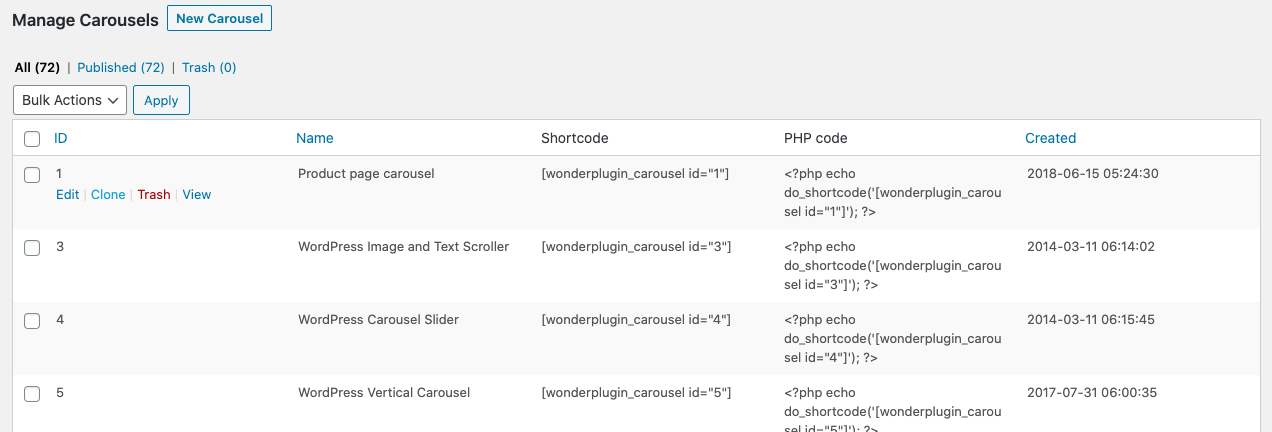Click the WordPress Carousel Slider name
The height and width of the screenshot is (432, 1272).
378,320
